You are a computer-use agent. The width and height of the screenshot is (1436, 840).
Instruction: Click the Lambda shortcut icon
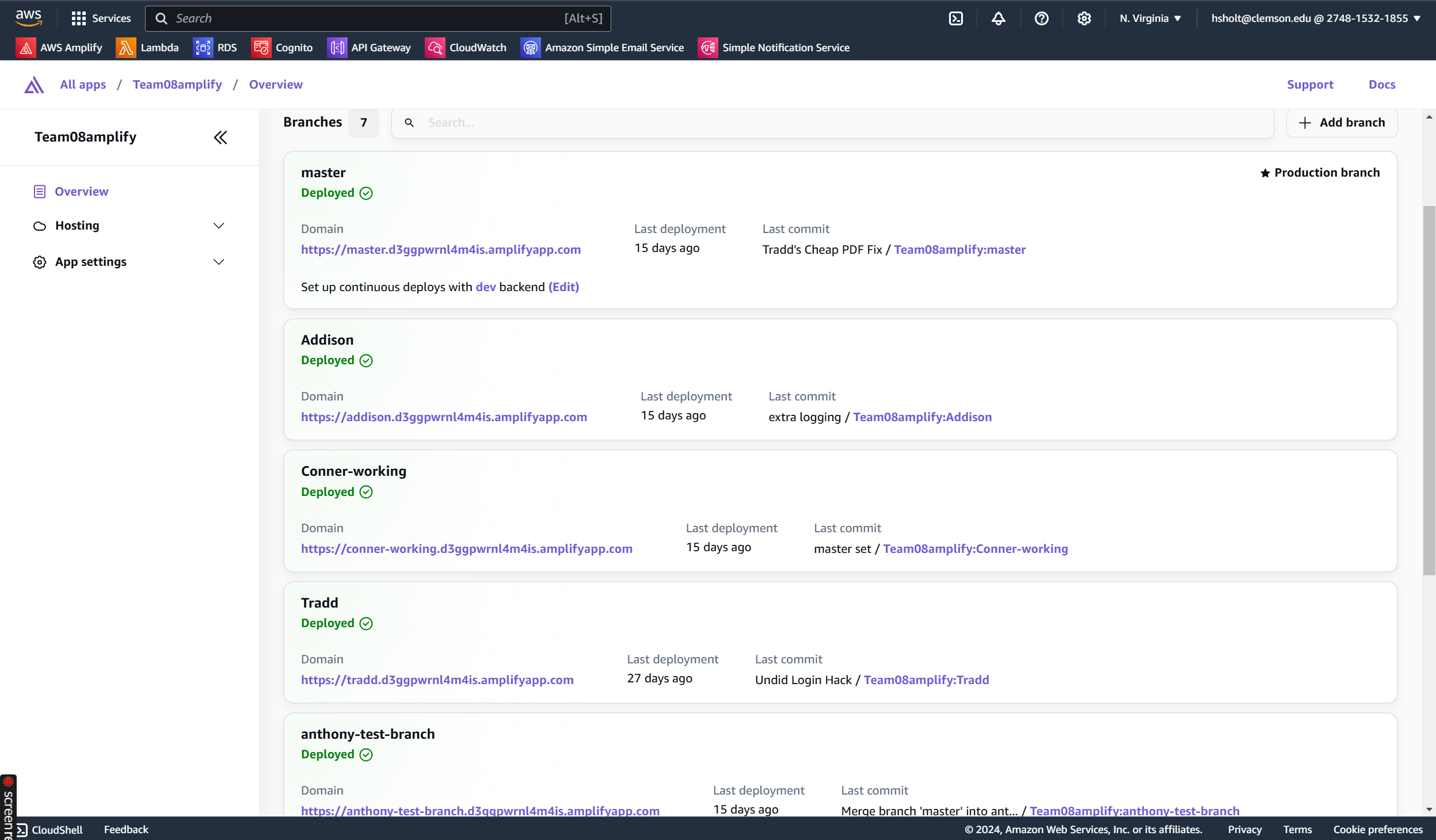[125, 48]
